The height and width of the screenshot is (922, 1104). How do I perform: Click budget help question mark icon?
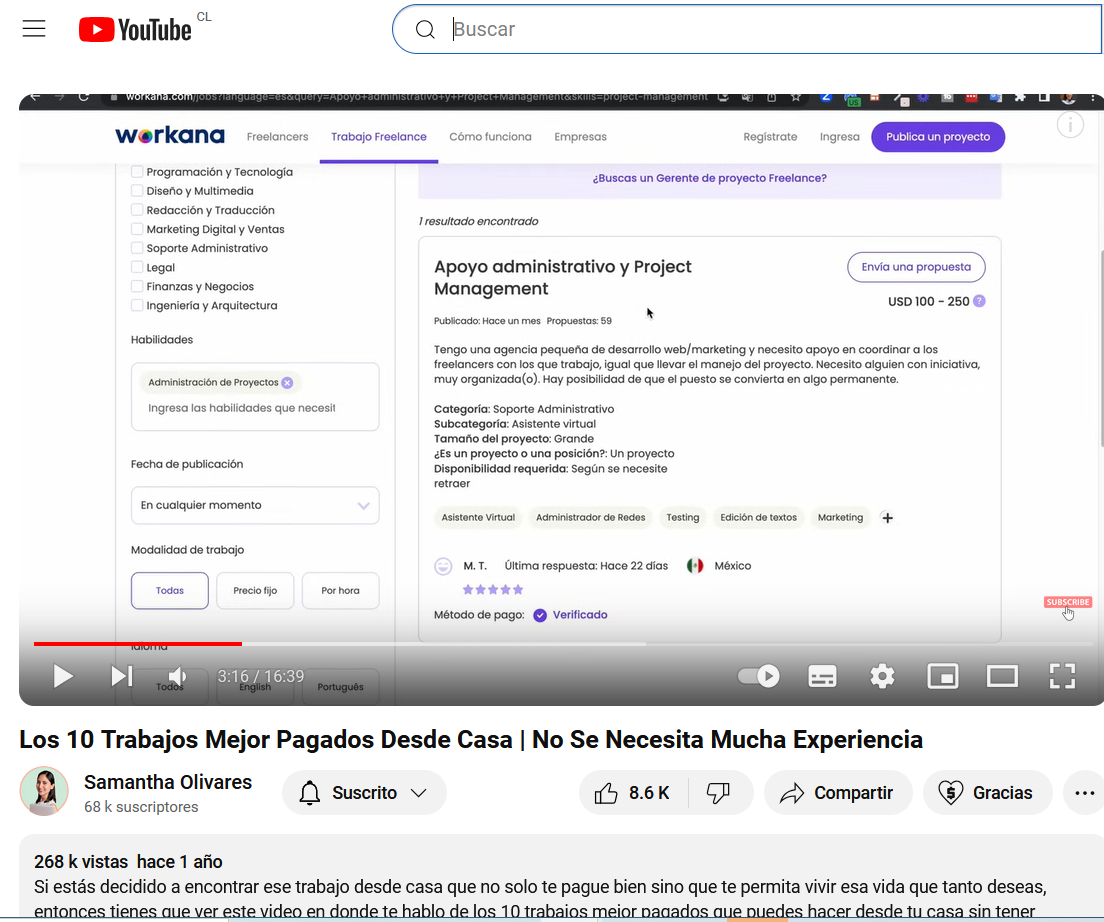click(x=979, y=301)
